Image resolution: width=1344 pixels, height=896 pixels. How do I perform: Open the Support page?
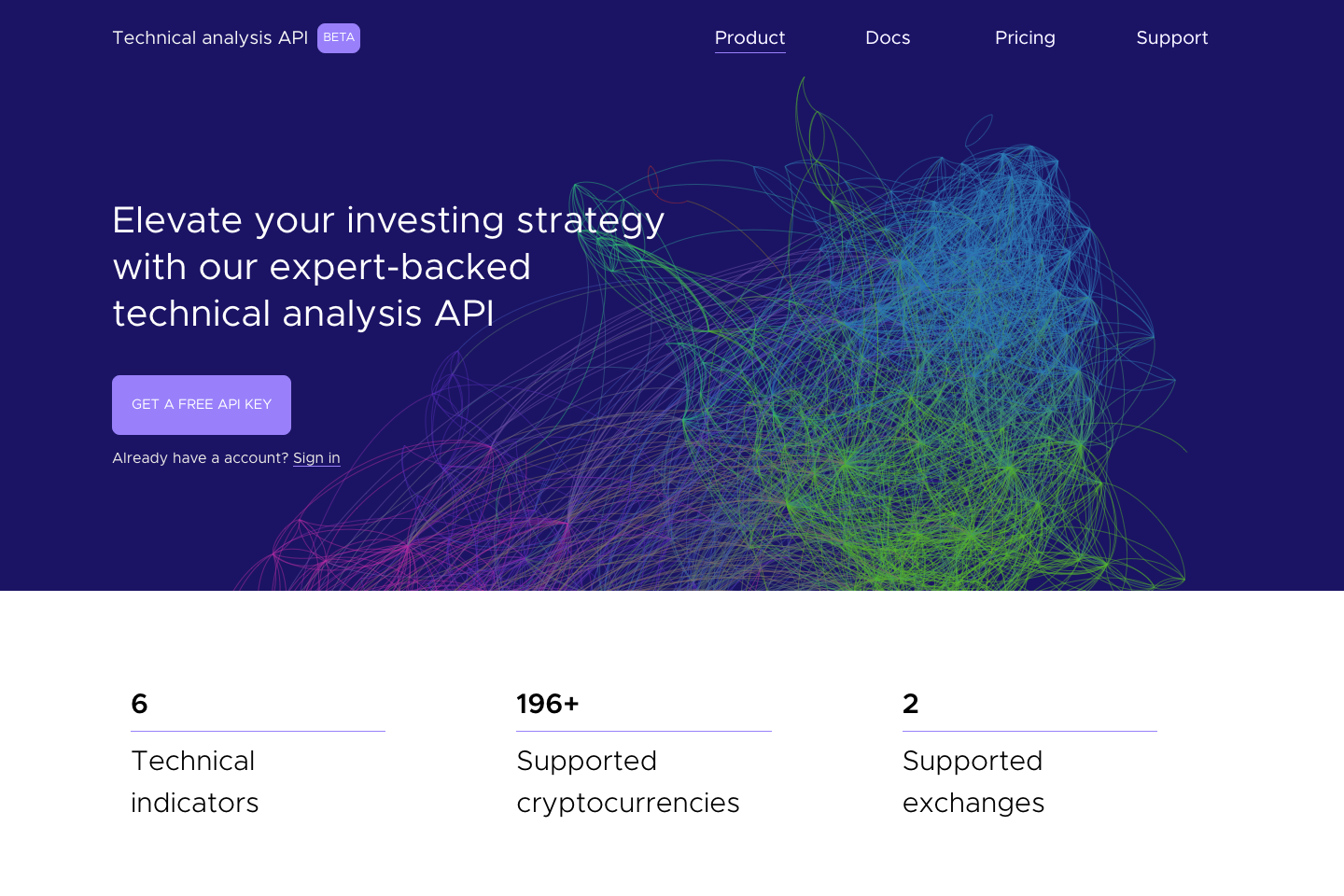[1172, 38]
